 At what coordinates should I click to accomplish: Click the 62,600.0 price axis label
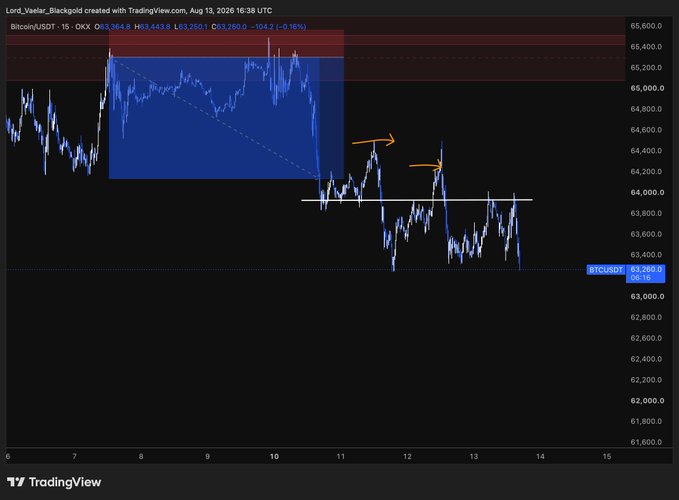(646, 338)
